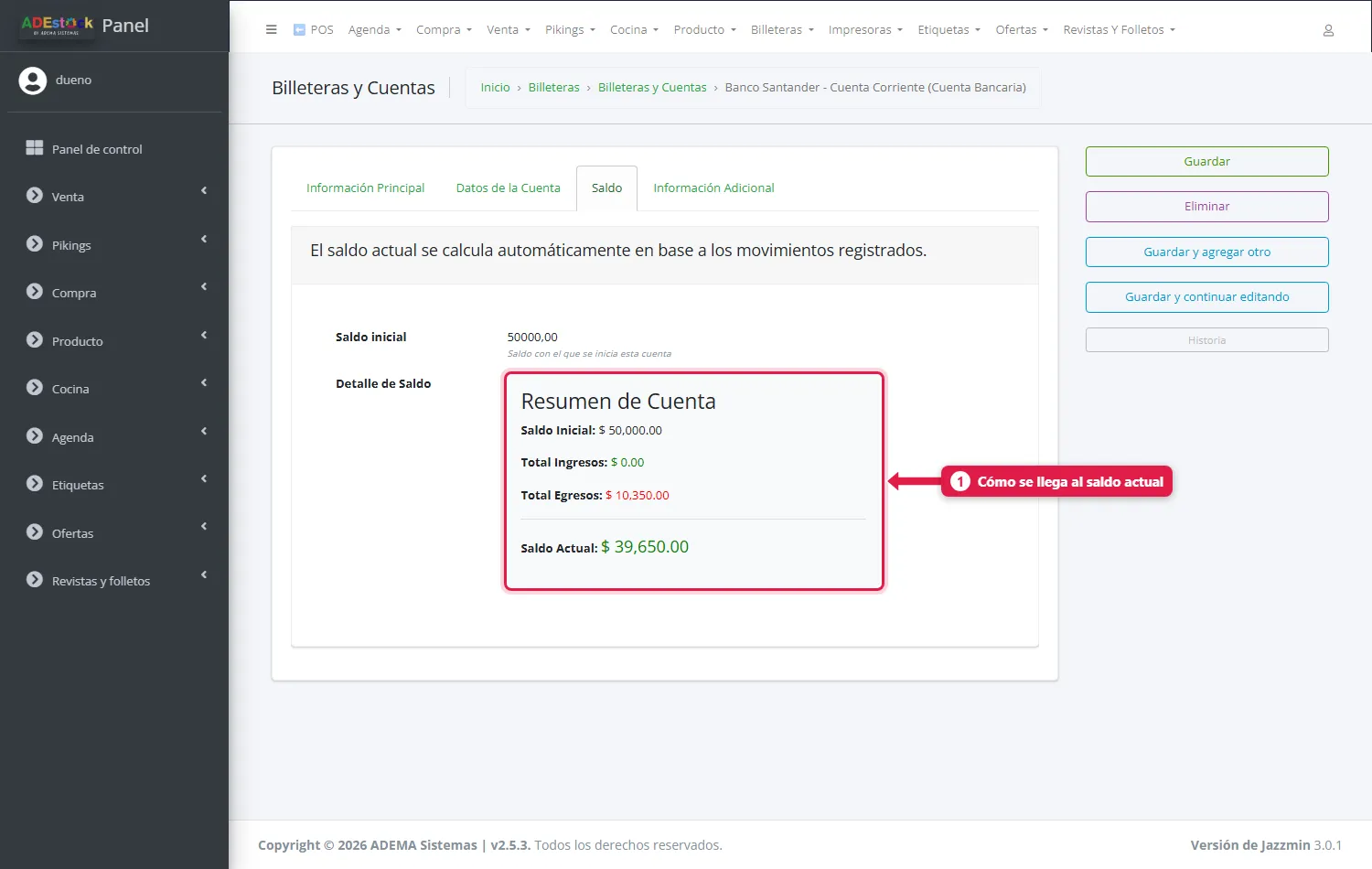The width and height of the screenshot is (1372, 869).
Task: Click the Pikings sidebar arrow-circle icon
Action: click(35, 244)
